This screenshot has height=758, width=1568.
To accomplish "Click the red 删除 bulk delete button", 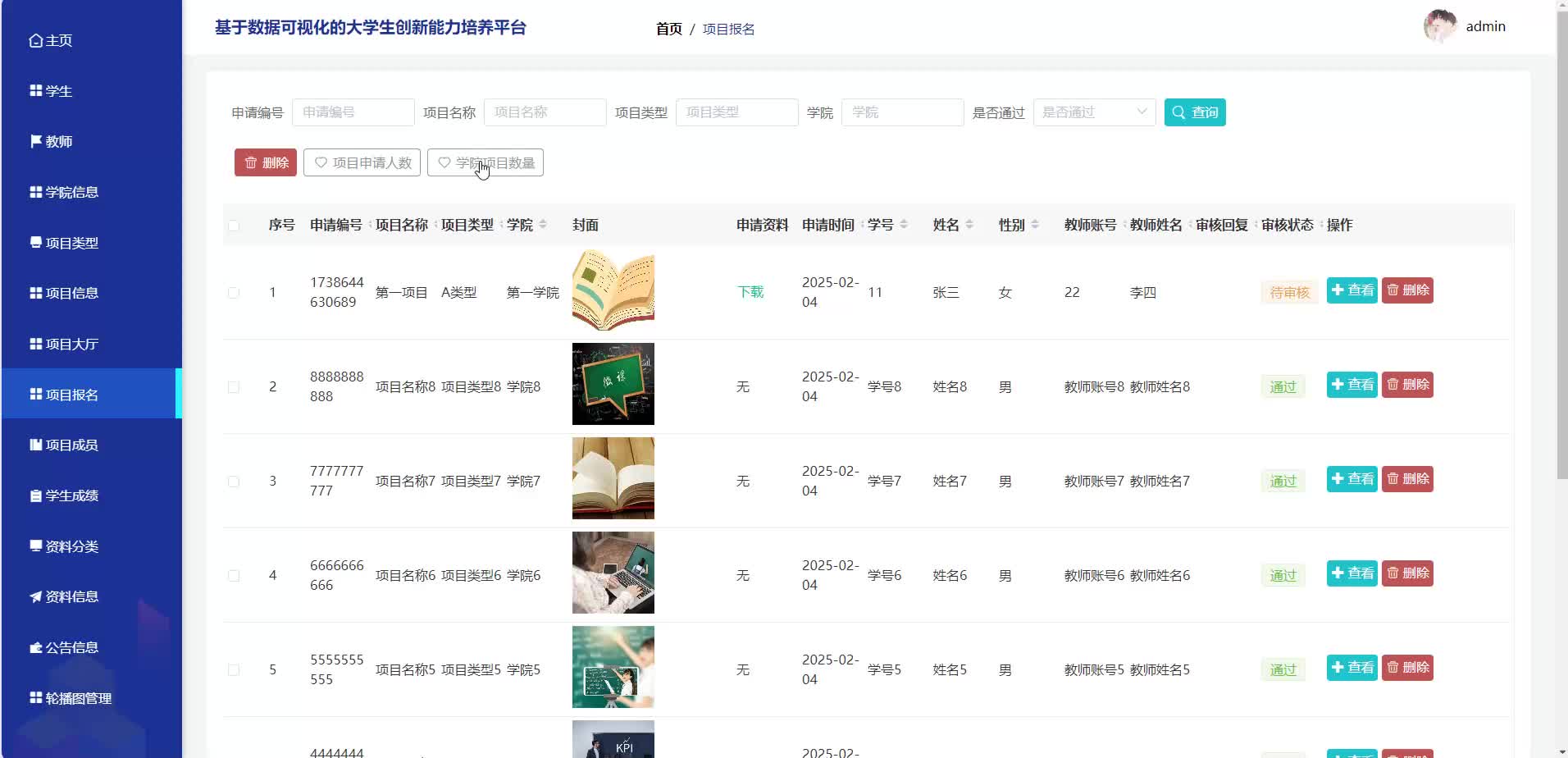I will point(266,162).
